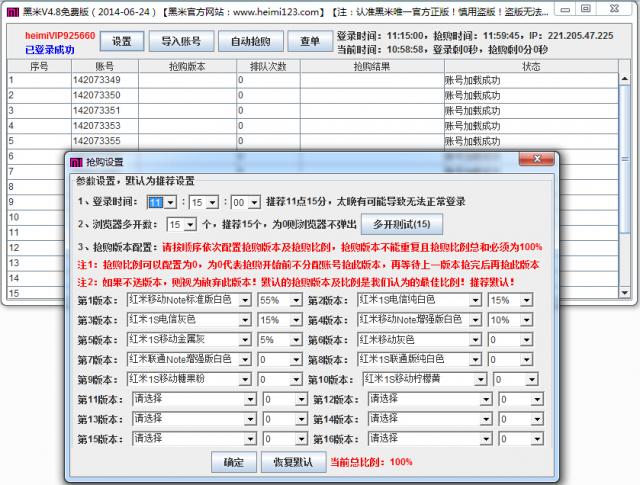Click the 状态 column header
Viewport: 640px width, 485px height.
pyautogui.click(x=531, y=67)
